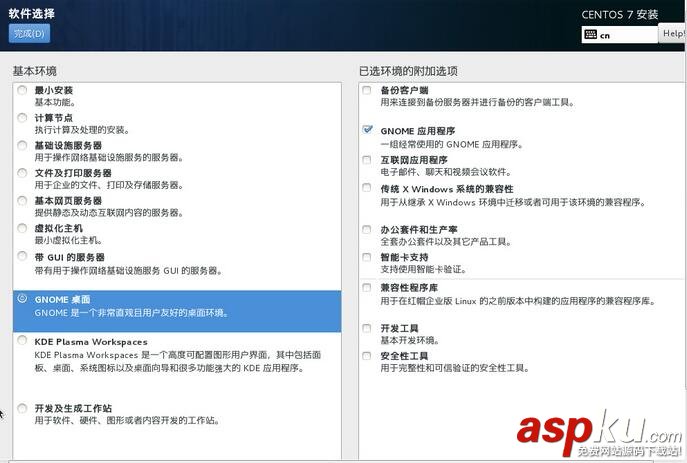Click the 开发及生成工作站 label

coord(73,409)
